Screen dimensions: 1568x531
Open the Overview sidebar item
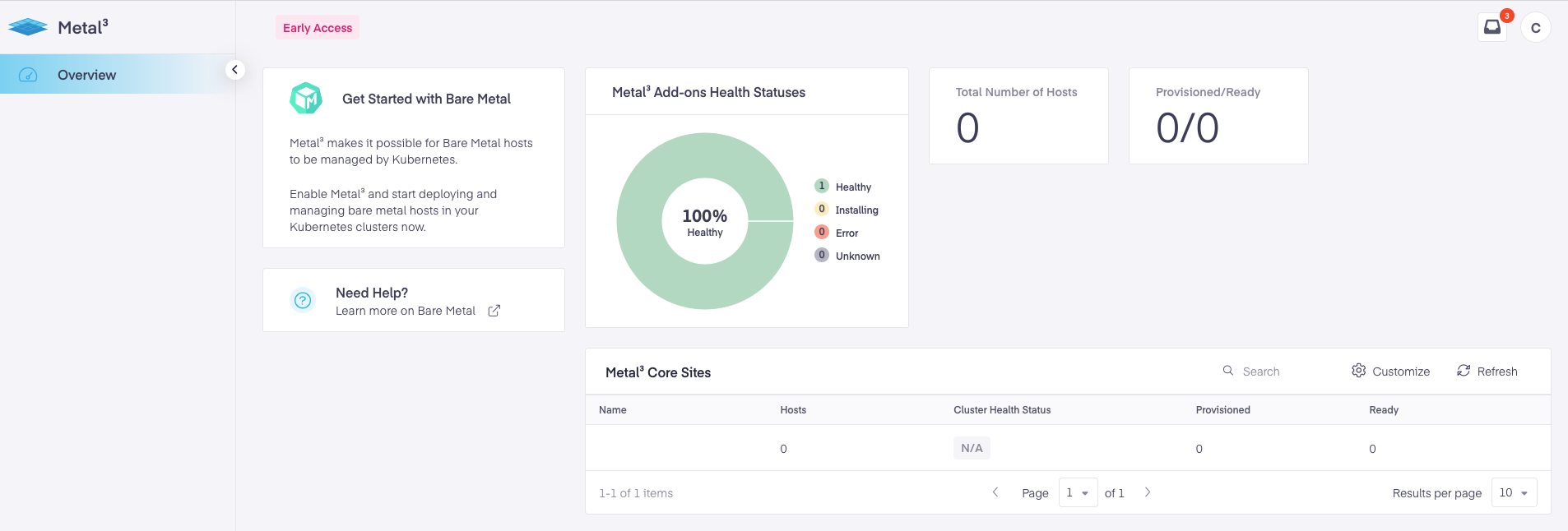tap(118, 74)
